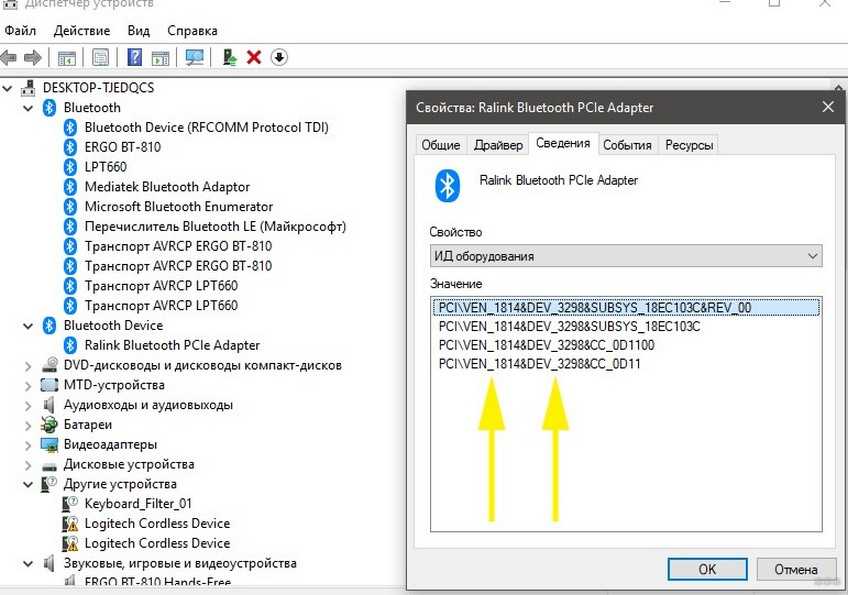Collapse the DESKTOP-TJEDQCS root node
The height and width of the screenshot is (595, 848).
(x=7, y=88)
